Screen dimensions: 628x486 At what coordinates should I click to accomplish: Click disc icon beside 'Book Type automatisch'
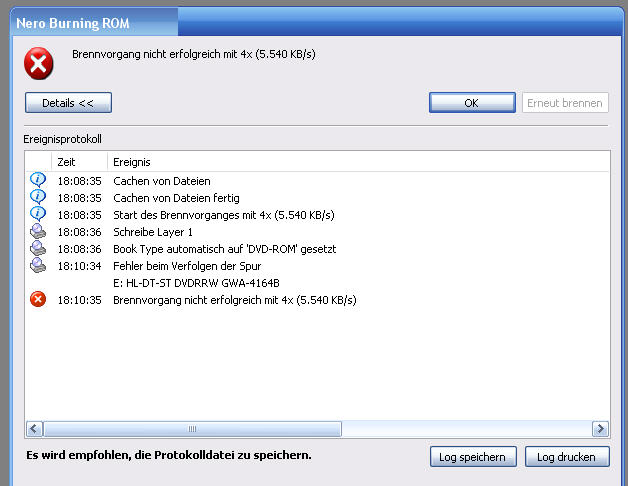pos(38,248)
